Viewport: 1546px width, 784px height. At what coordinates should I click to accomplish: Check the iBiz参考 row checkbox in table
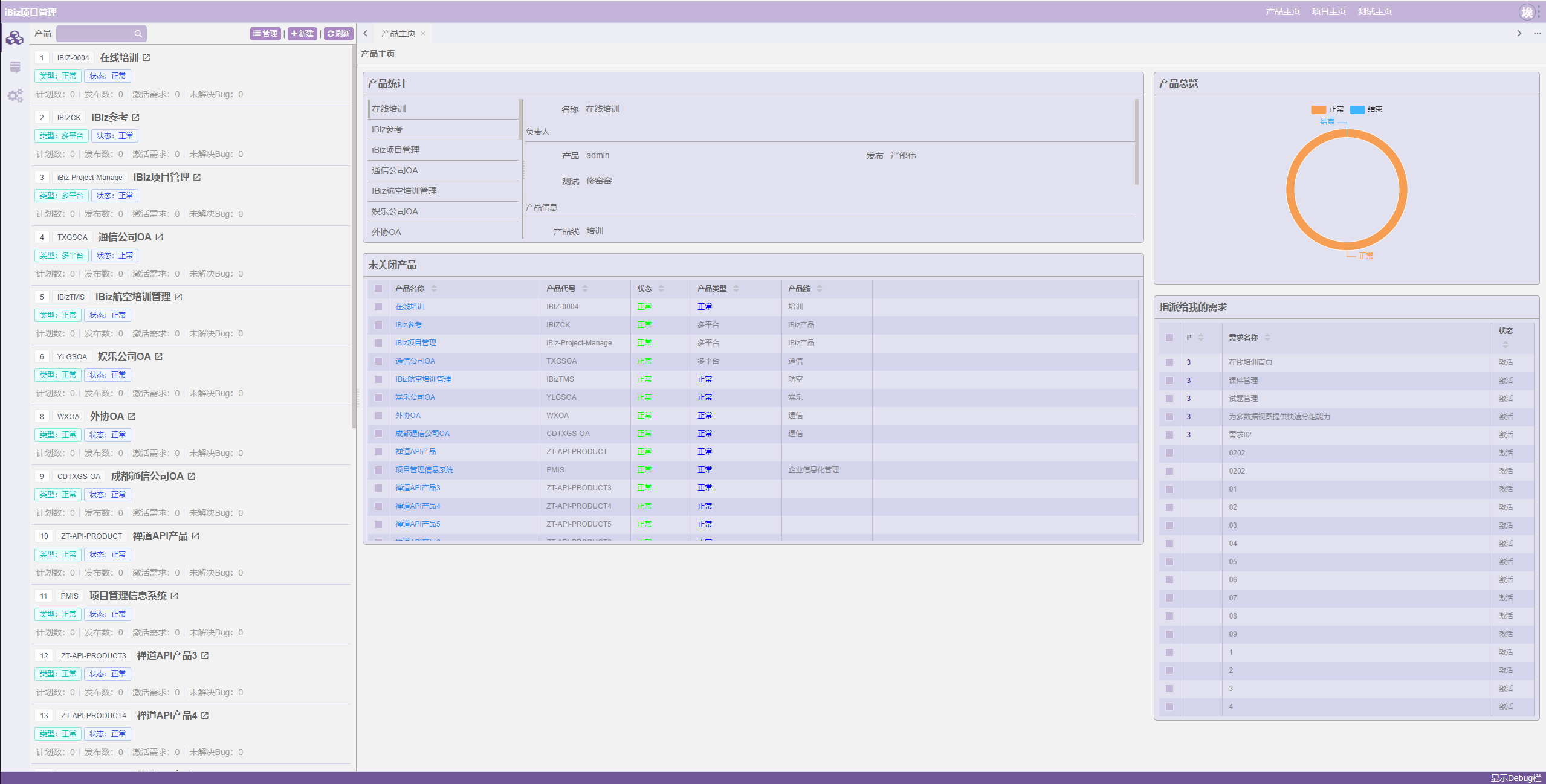[x=378, y=325]
